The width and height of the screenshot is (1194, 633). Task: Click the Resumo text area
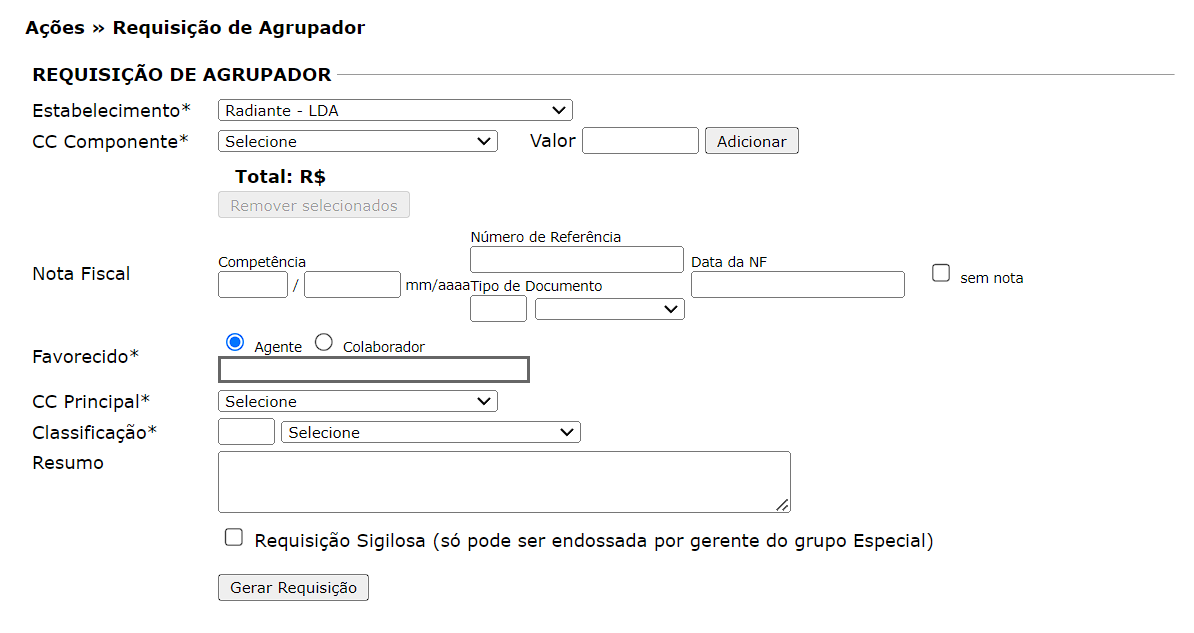504,482
